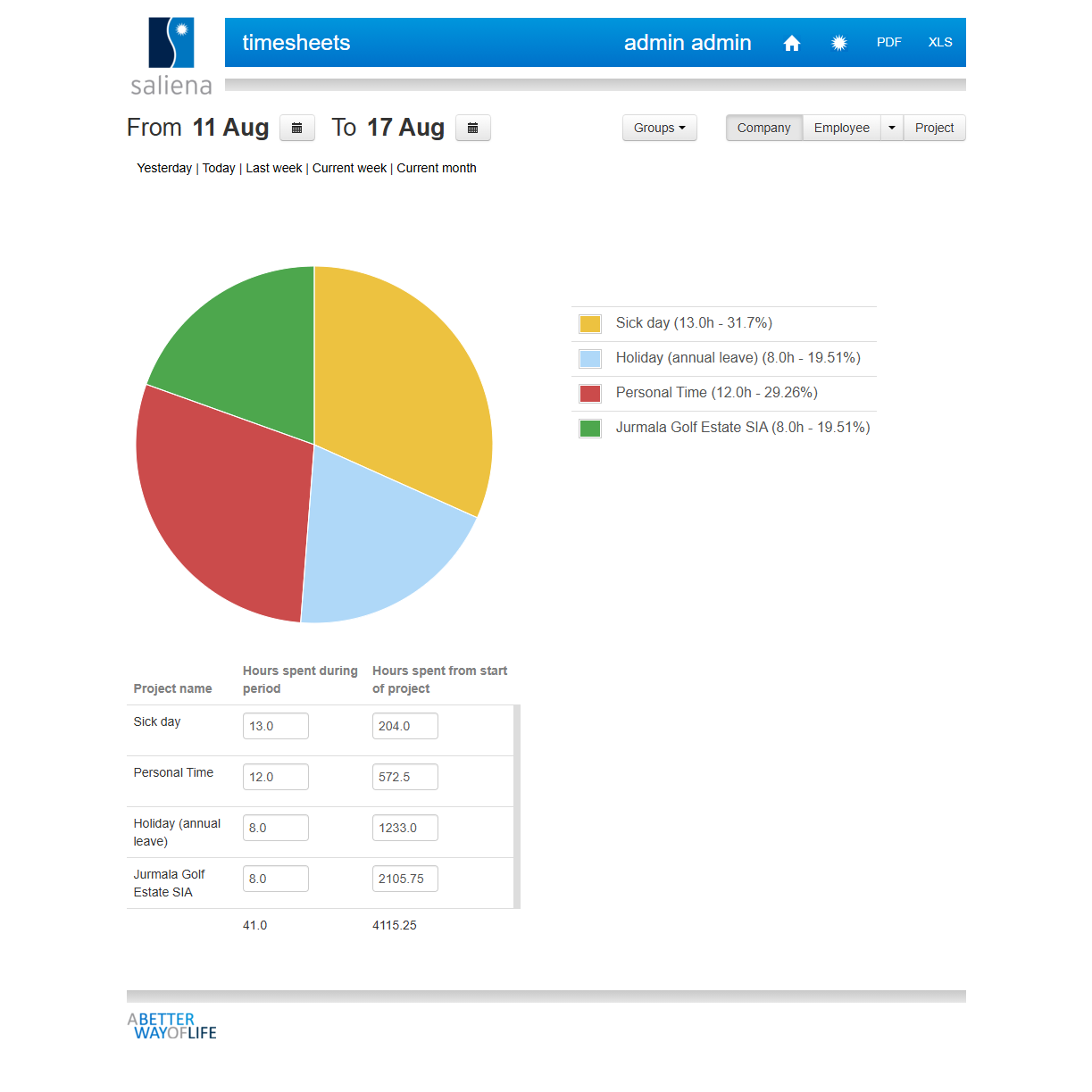The height and width of the screenshot is (1092, 1092).
Task: Click the Yesterday link
Action: [163, 168]
